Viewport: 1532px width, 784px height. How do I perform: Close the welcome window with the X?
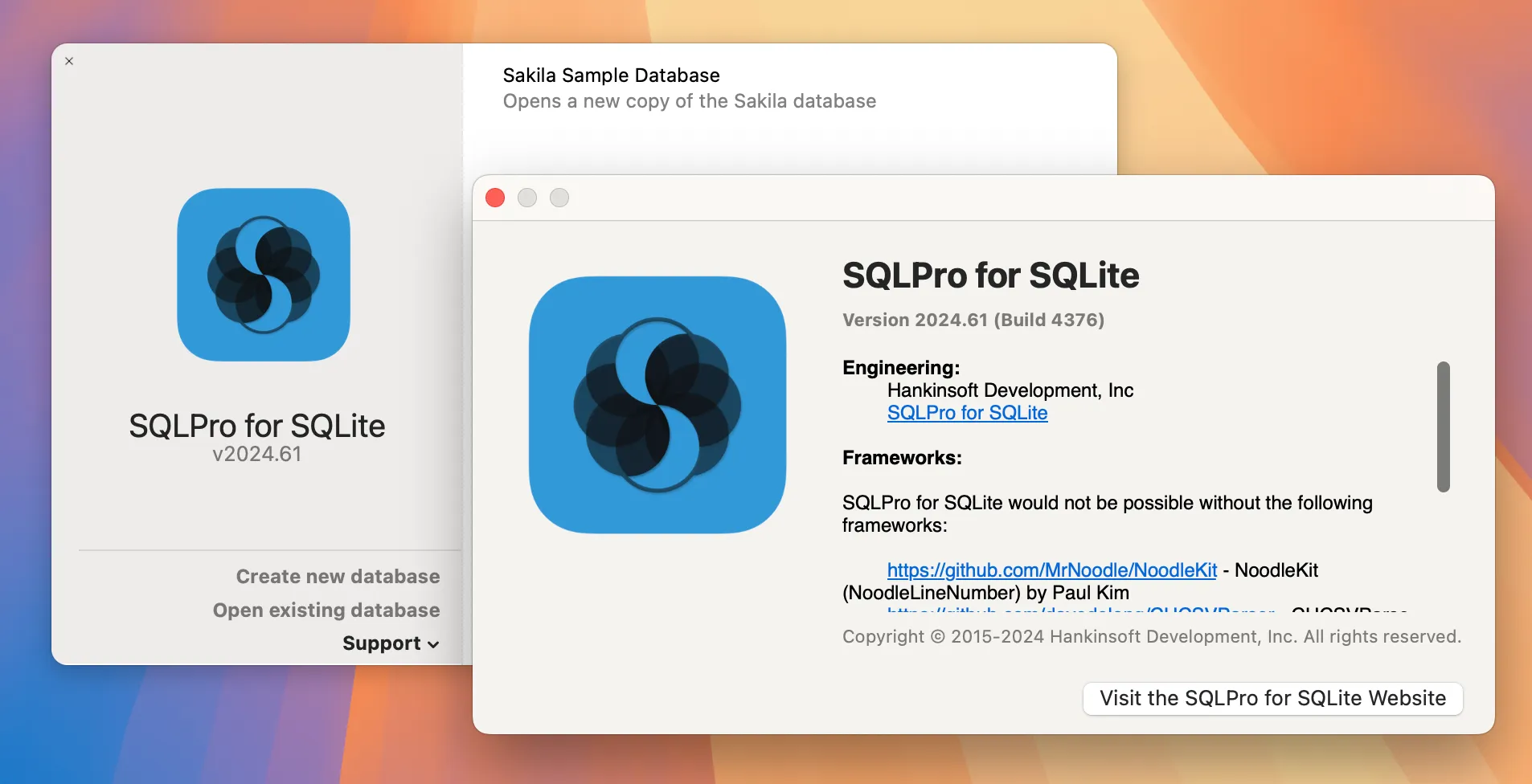(x=69, y=61)
